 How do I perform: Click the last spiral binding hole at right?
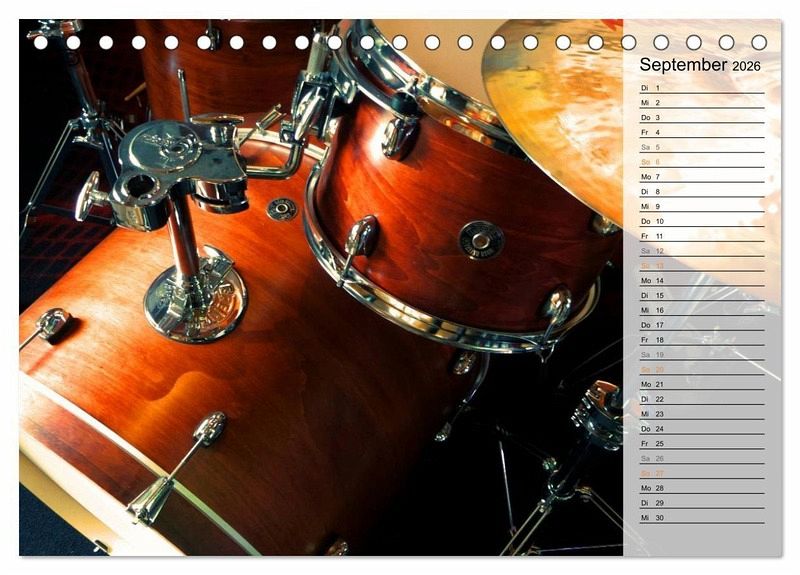(x=759, y=42)
